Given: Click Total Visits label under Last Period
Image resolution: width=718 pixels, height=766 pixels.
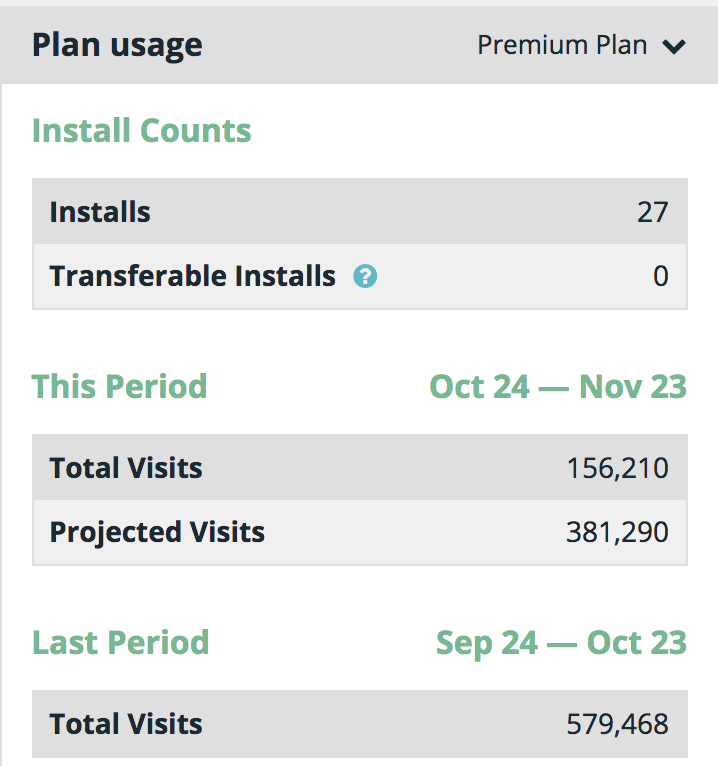Looking at the screenshot, I should coord(126,724).
